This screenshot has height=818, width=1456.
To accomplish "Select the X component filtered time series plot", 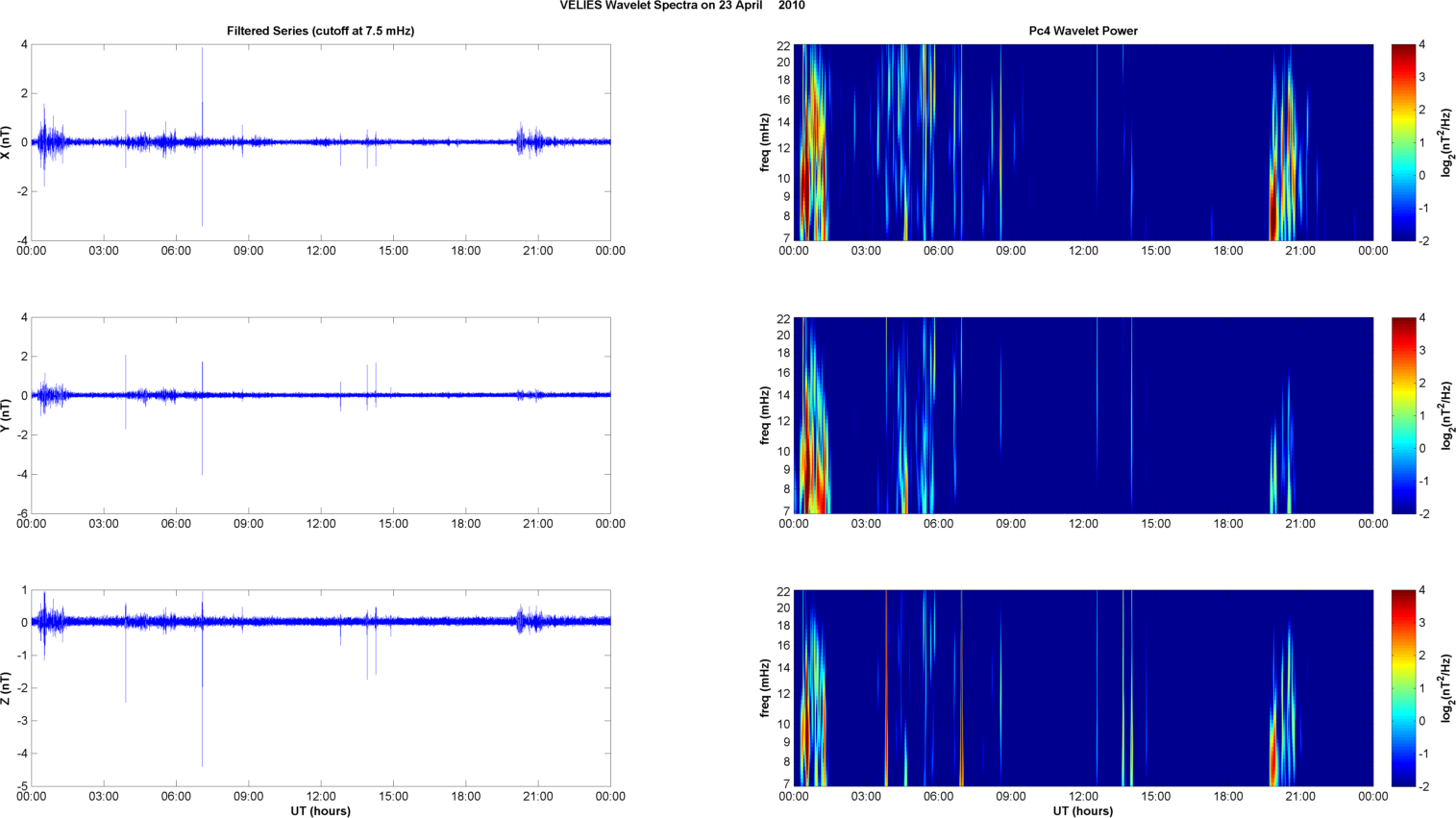I will (320, 142).
